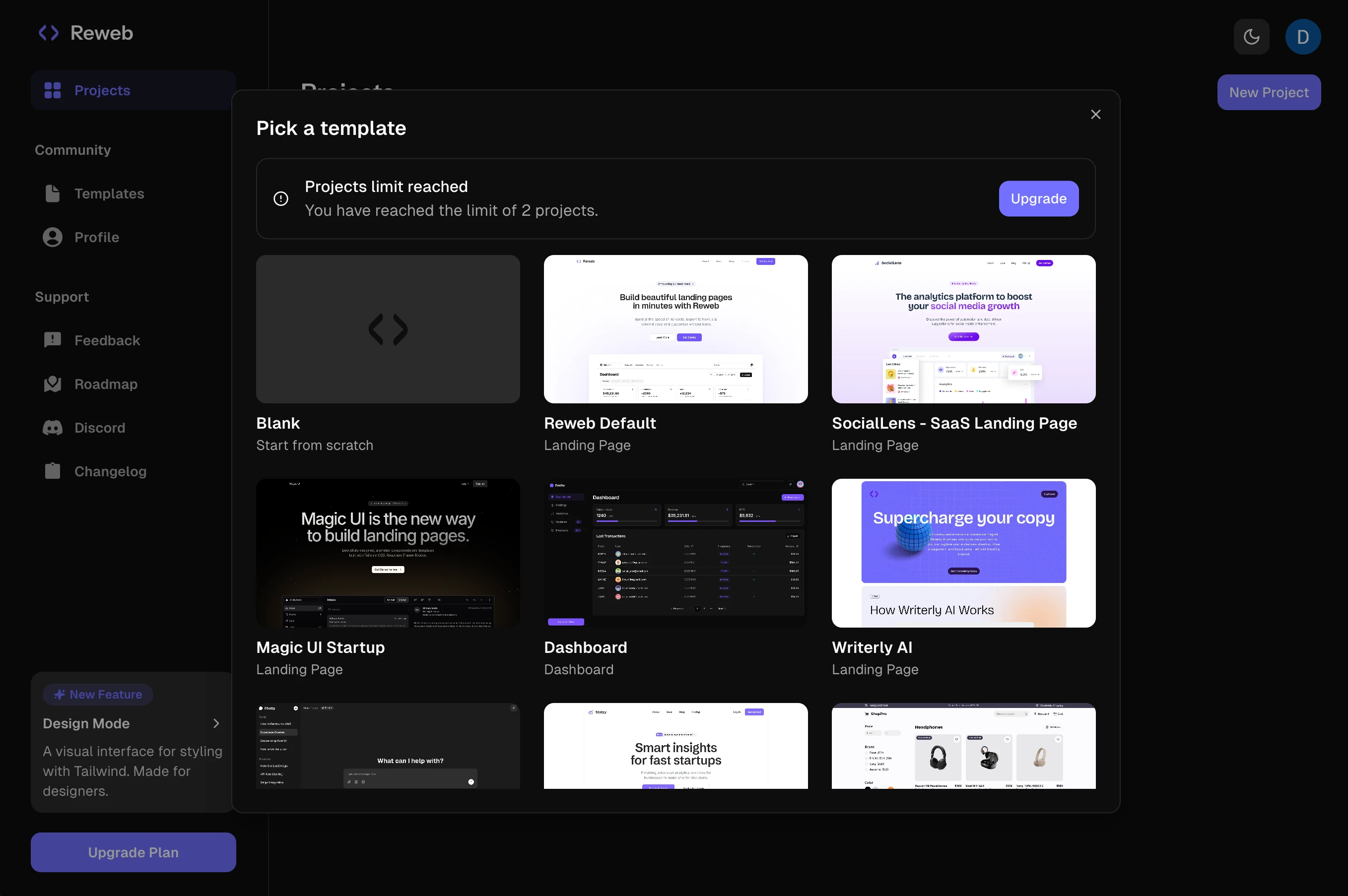This screenshot has width=1348, height=896.
Task: Click the Reweb Default title text
Action: 600,423
